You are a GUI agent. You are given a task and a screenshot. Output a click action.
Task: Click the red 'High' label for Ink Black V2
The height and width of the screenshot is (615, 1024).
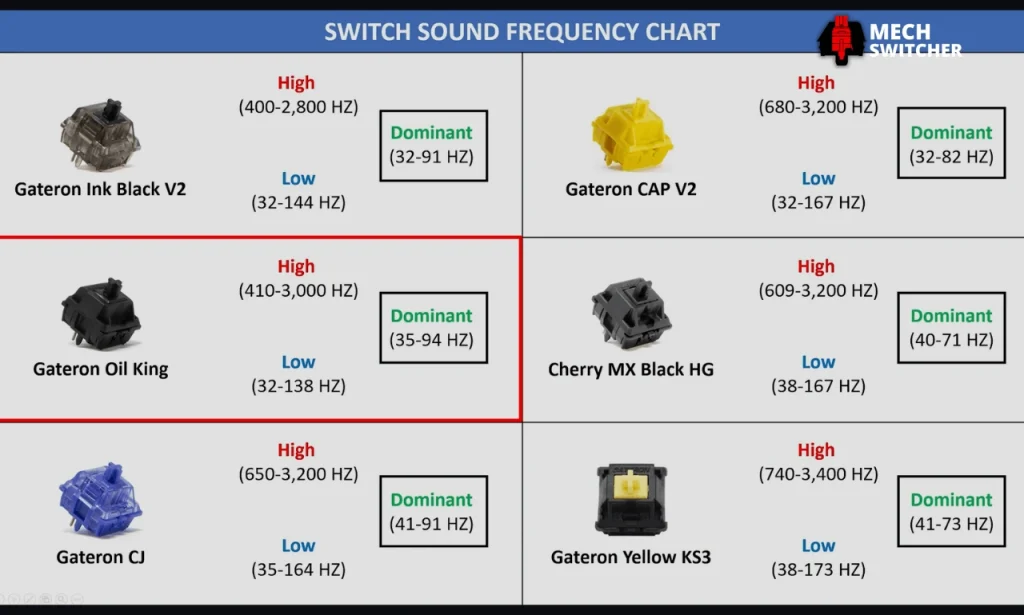[296, 83]
